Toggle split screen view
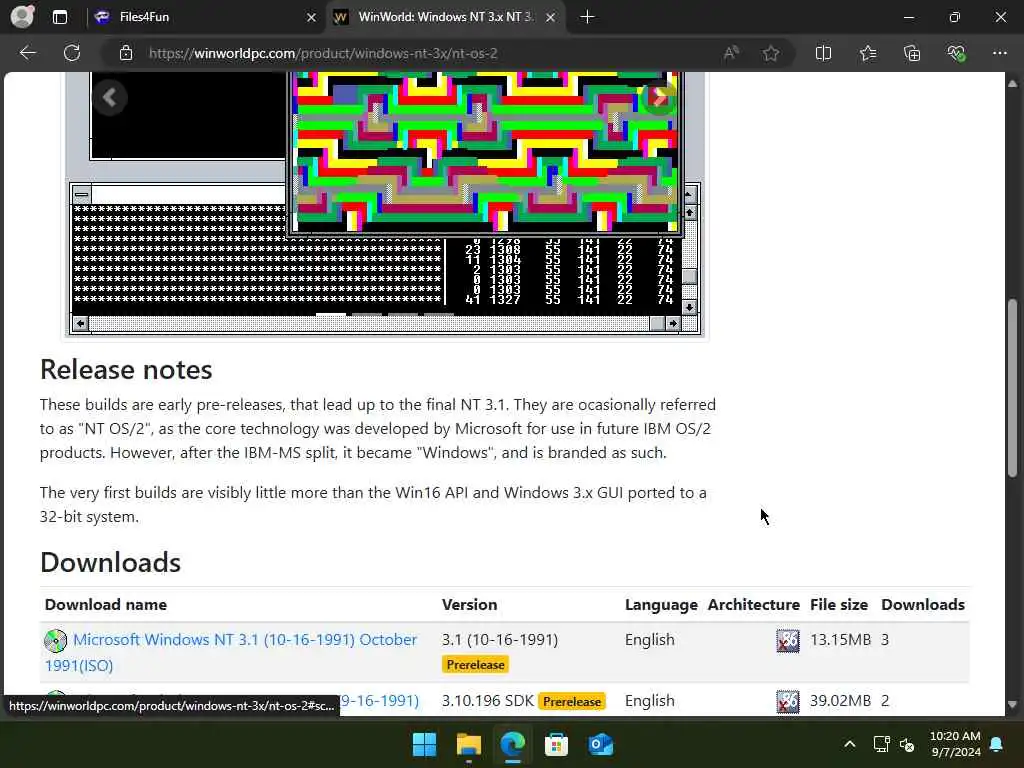The width and height of the screenshot is (1024, 768). 824,53
